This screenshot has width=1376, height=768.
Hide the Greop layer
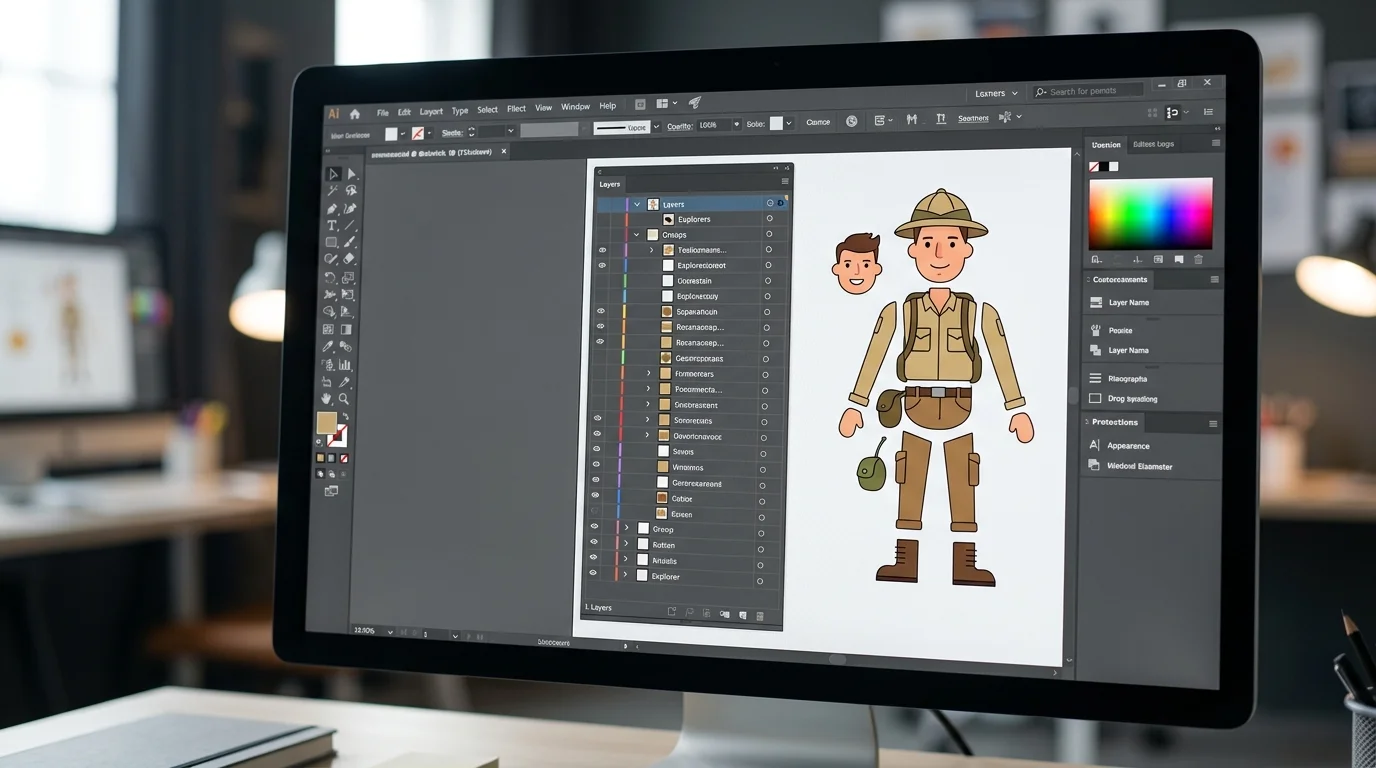[594, 526]
